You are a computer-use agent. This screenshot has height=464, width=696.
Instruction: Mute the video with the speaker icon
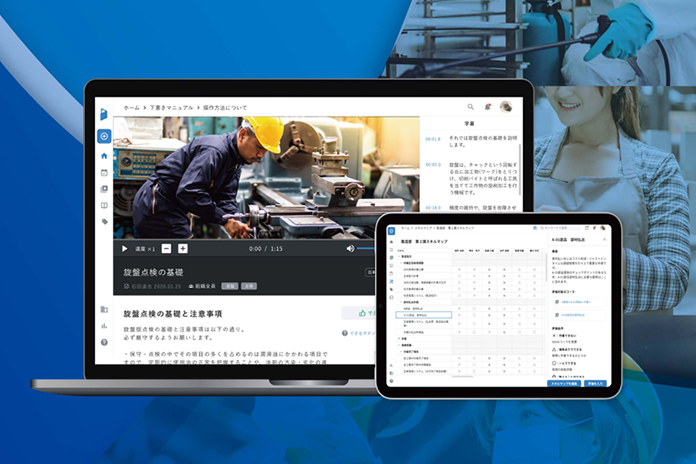(350, 248)
